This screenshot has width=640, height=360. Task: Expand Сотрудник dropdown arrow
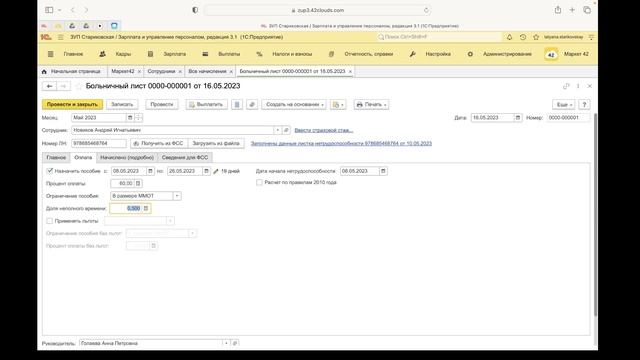click(x=277, y=130)
